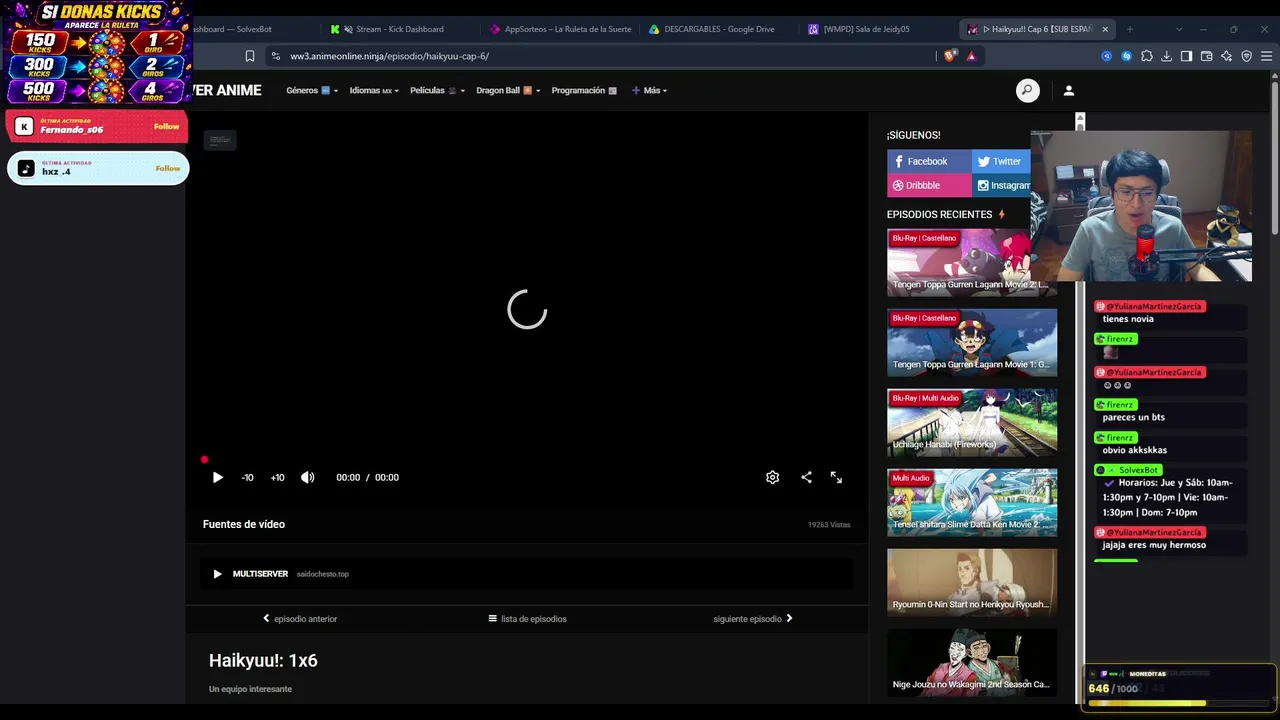1280x720 pixels.
Task: Click the VER ANIME site logo
Action: pos(227,91)
